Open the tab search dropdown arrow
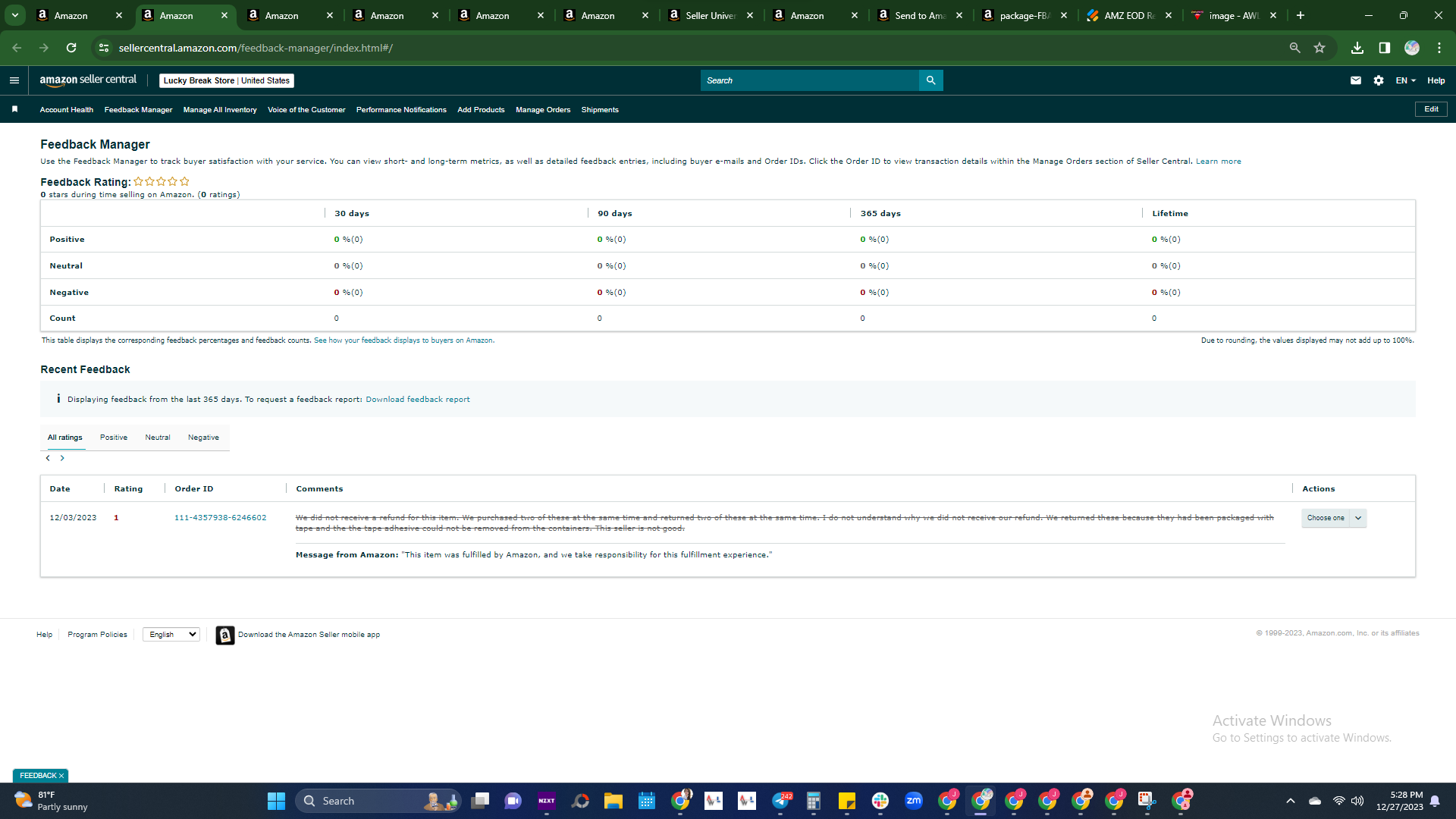1456x819 pixels. click(x=15, y=15)
